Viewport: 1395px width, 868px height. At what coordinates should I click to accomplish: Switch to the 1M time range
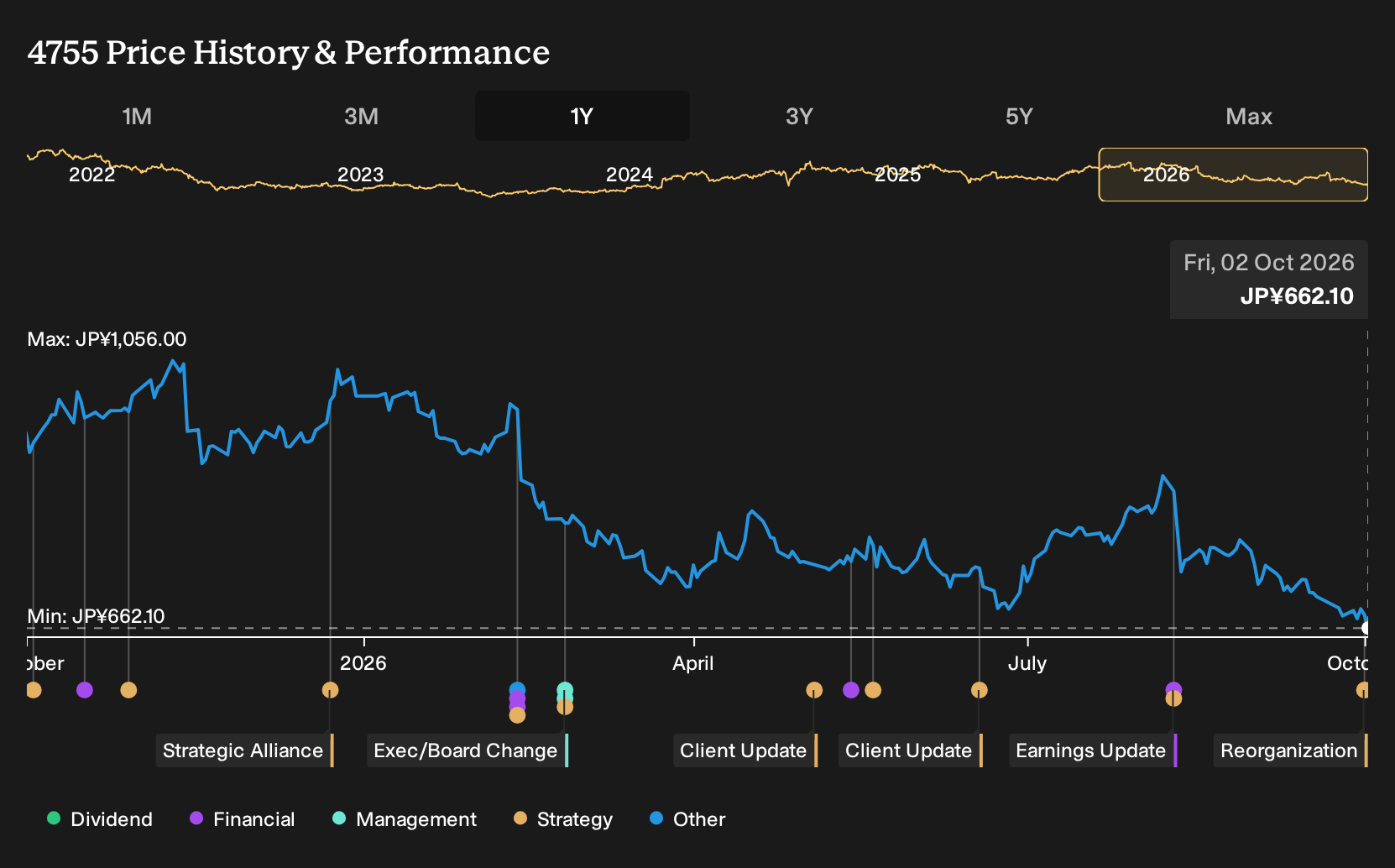(137, 116)
